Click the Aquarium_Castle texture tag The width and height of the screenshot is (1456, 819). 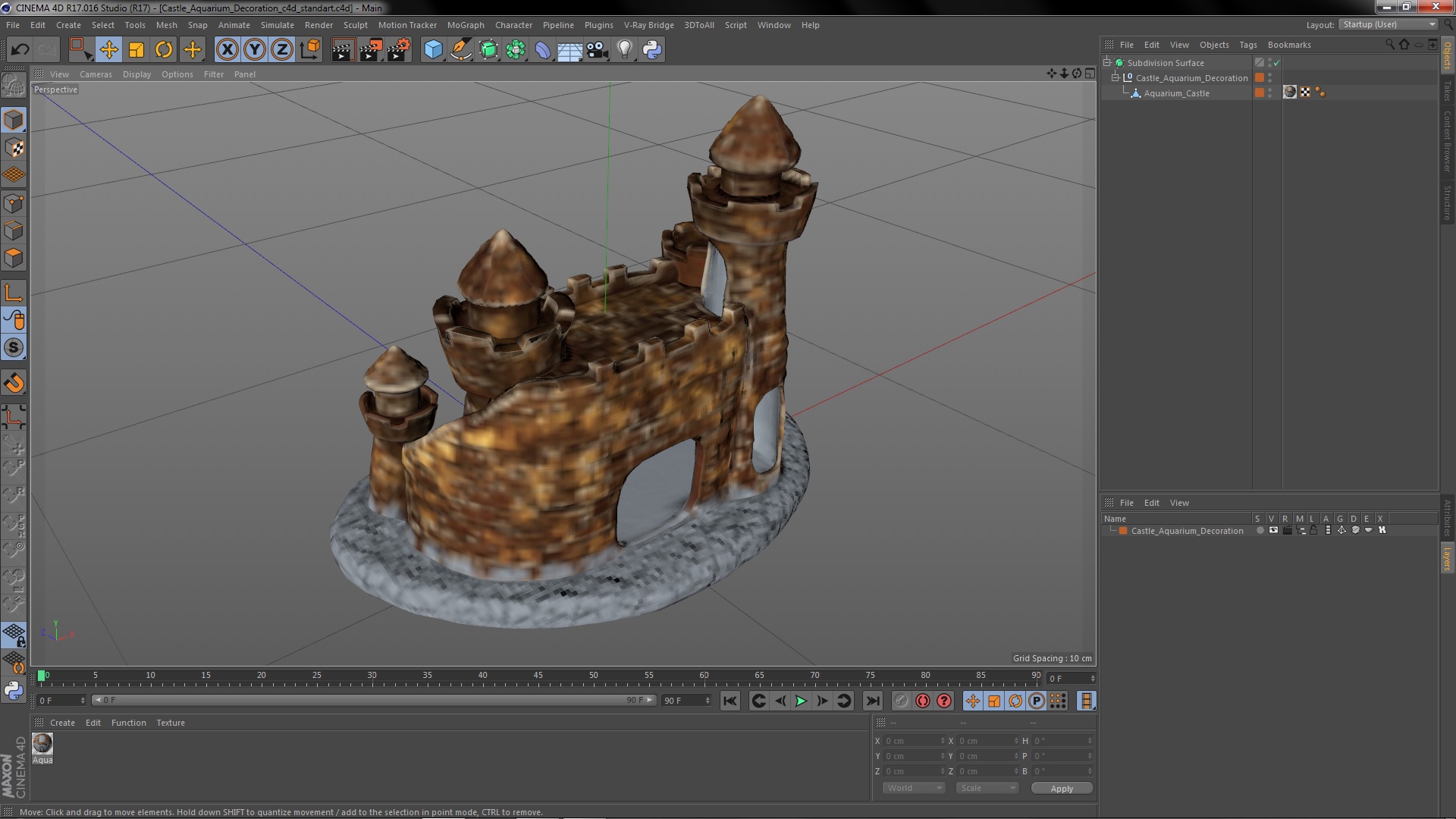tap(1290, 93)
